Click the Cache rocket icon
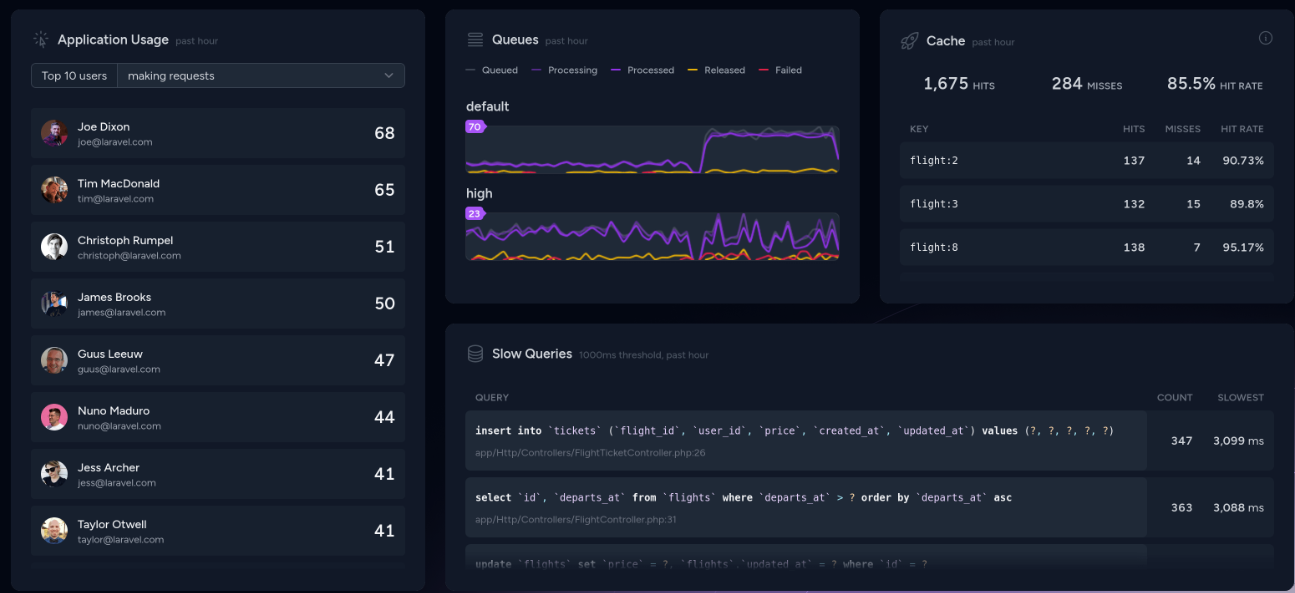 tap(909, 41)
